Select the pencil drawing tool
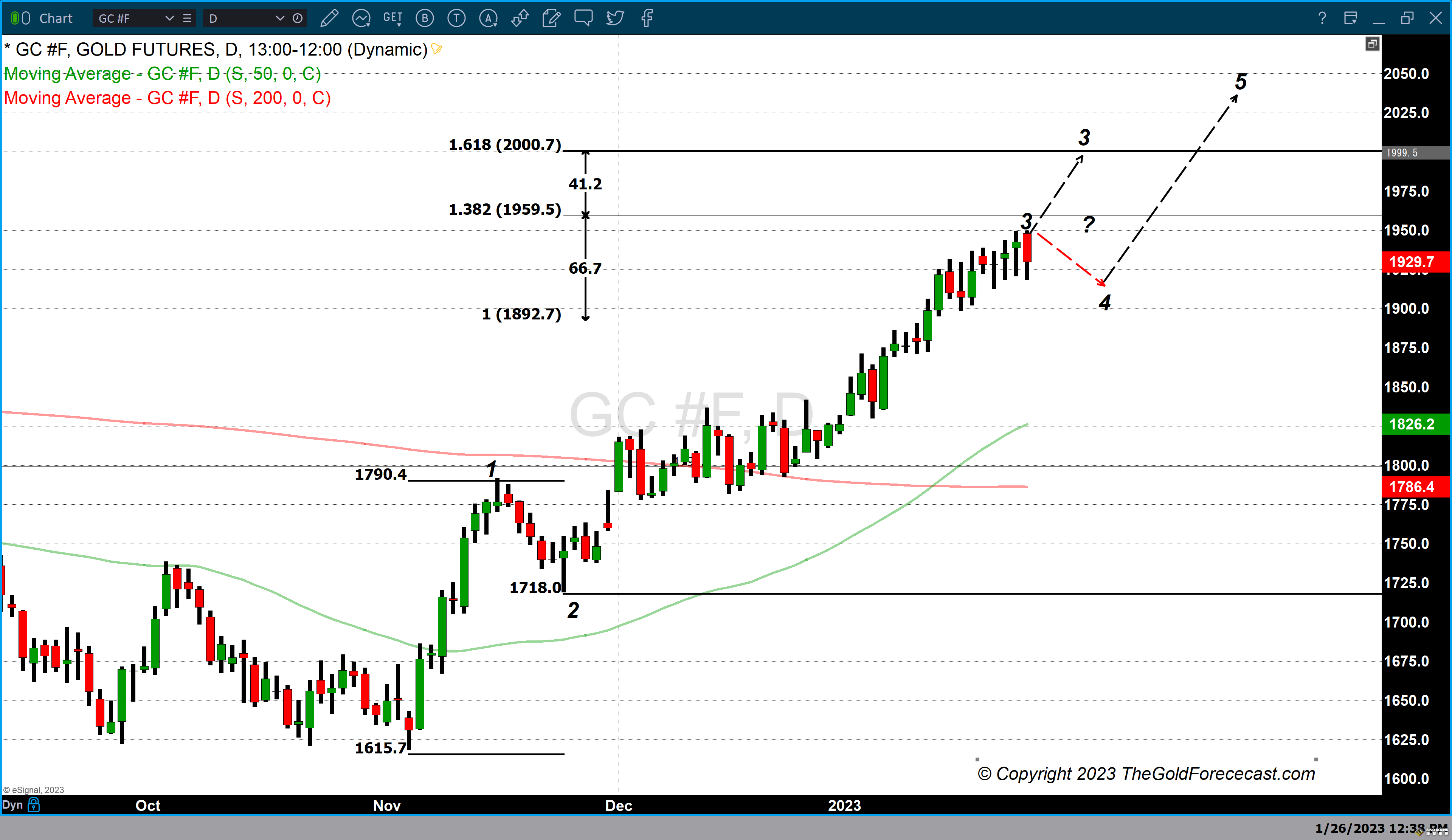 pos(329,19)
